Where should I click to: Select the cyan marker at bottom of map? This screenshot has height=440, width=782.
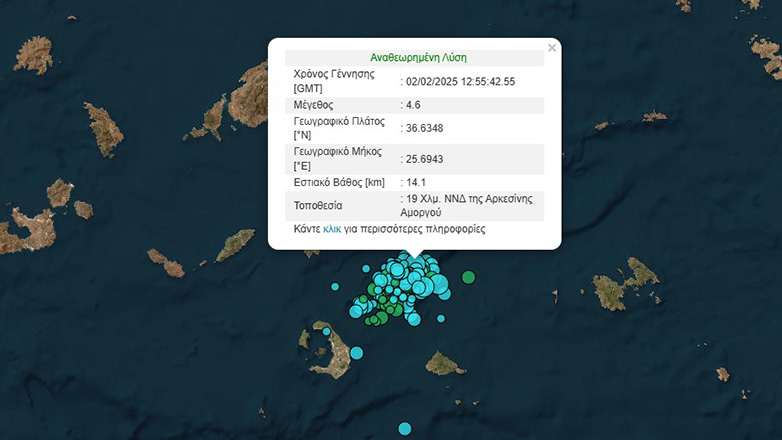[405, 429]
